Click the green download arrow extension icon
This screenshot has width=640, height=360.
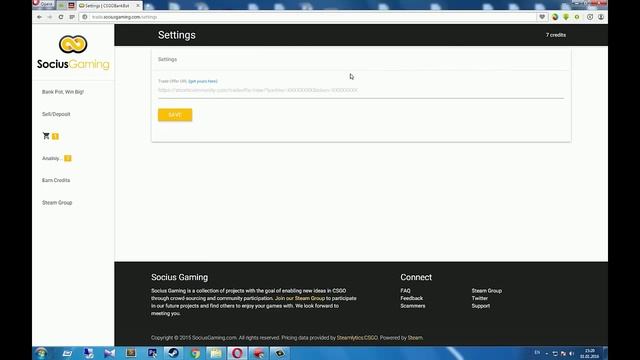[566, 17]
